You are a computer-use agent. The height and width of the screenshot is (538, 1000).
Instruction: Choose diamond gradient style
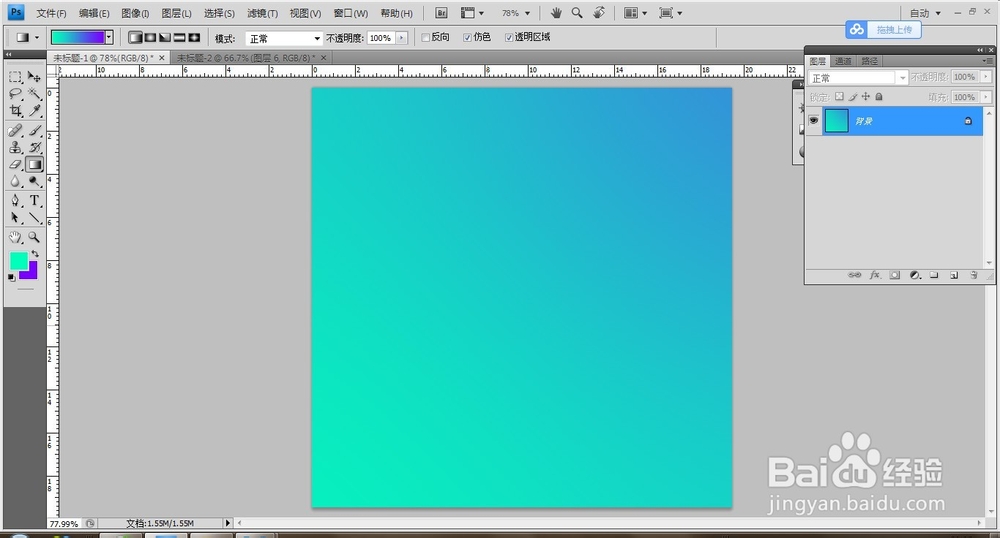(x=194, y=38)
